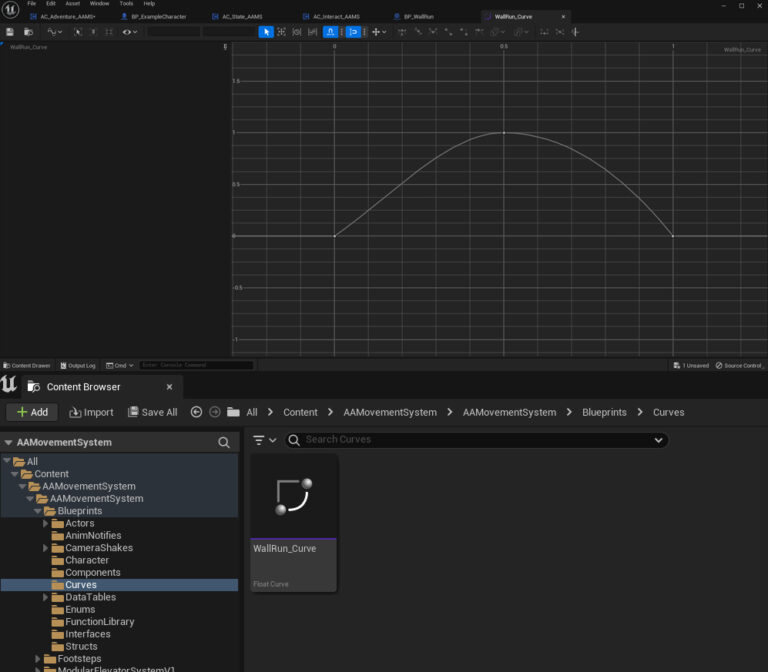Open the Window menu
This screenshot has height=672, width=768.
(x=99, y=4)
